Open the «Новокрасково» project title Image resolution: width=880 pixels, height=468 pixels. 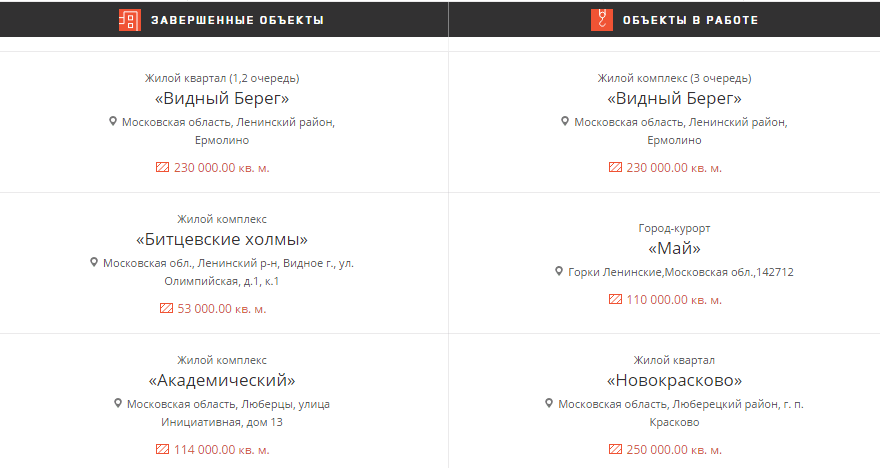coord(674,380)
